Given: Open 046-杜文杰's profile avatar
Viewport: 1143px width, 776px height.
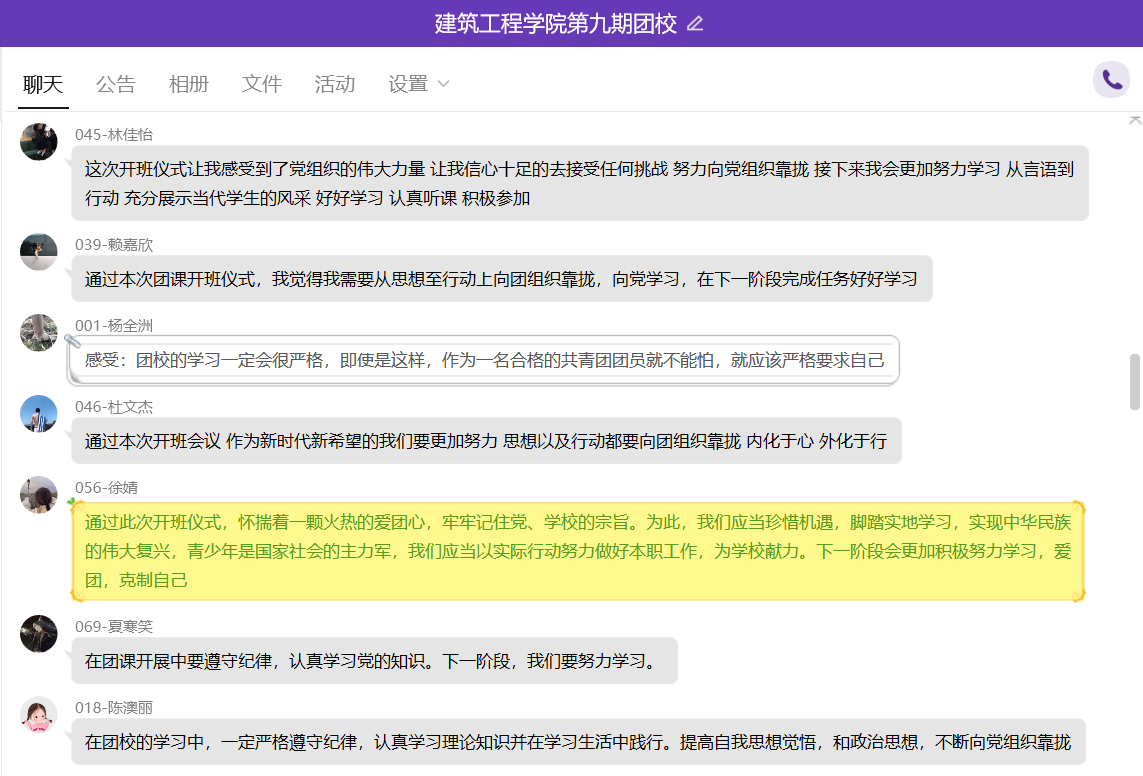Looking at the screenshot, I should (39, 413).
